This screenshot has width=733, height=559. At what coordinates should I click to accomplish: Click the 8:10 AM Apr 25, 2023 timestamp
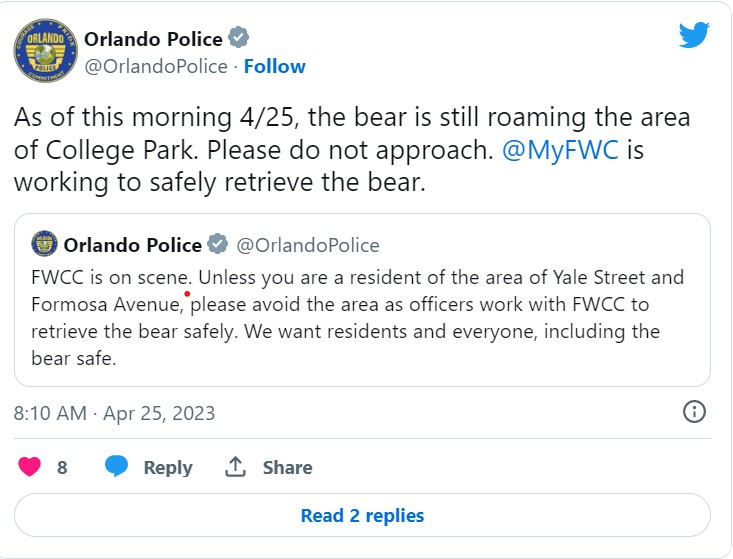(114, 413)
